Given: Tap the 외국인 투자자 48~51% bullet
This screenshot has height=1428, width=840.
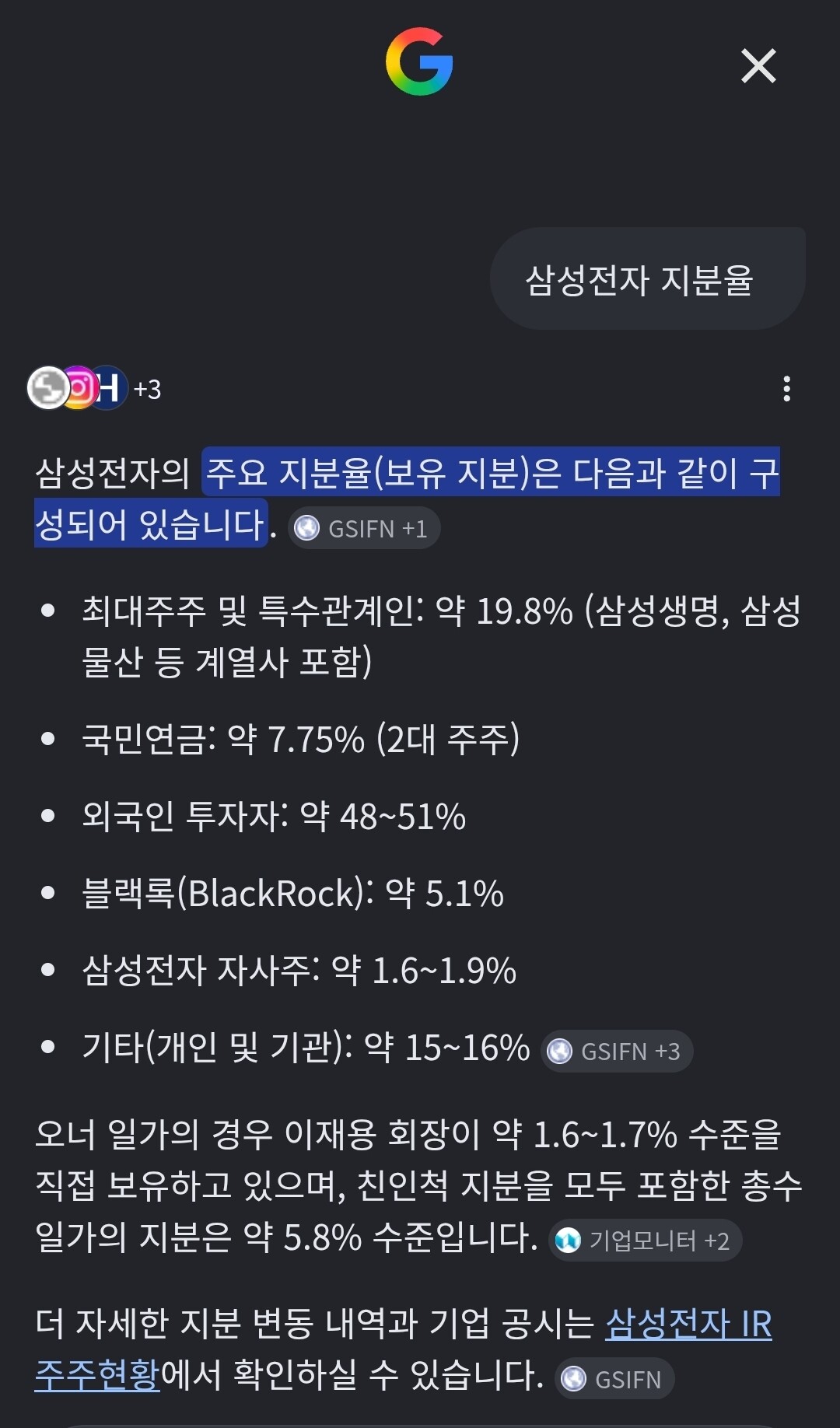Looking at the screenshot, I should point(274,816).
